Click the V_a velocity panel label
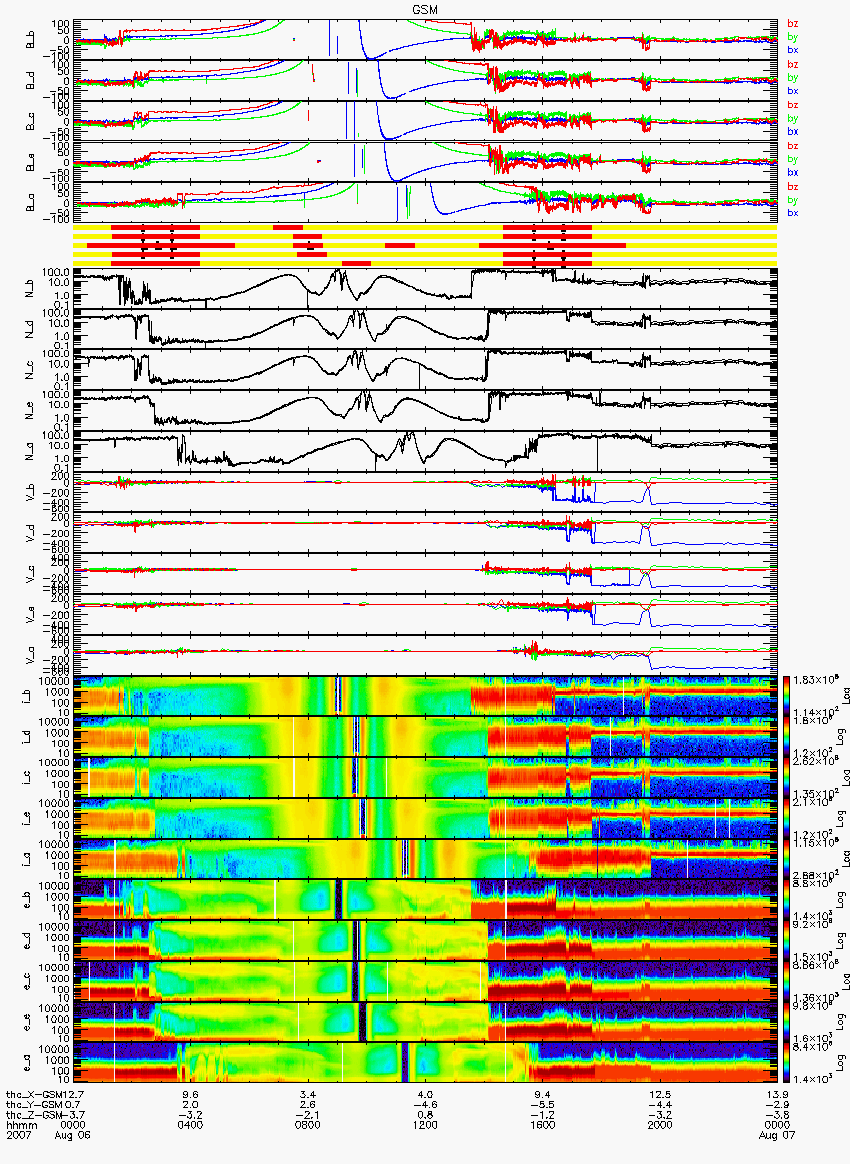 (31, 655)
